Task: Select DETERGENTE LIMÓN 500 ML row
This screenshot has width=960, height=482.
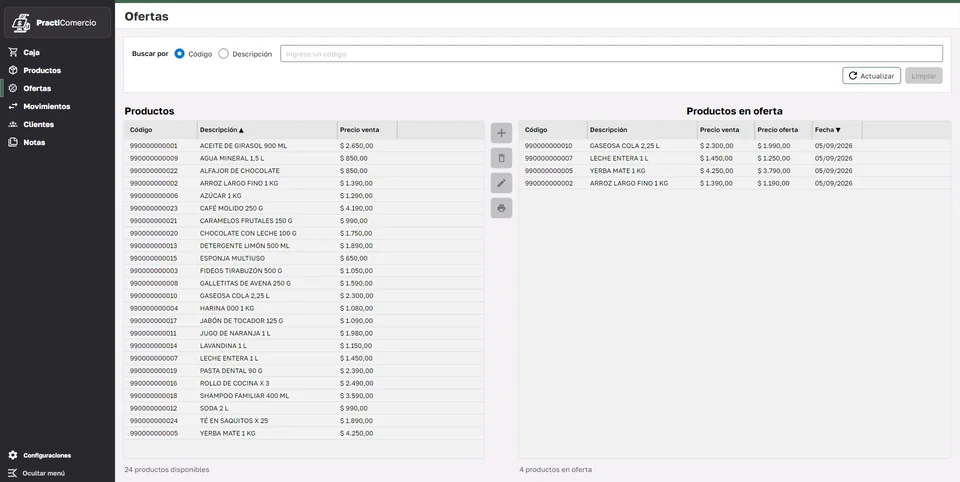Action: pos(304,246)
